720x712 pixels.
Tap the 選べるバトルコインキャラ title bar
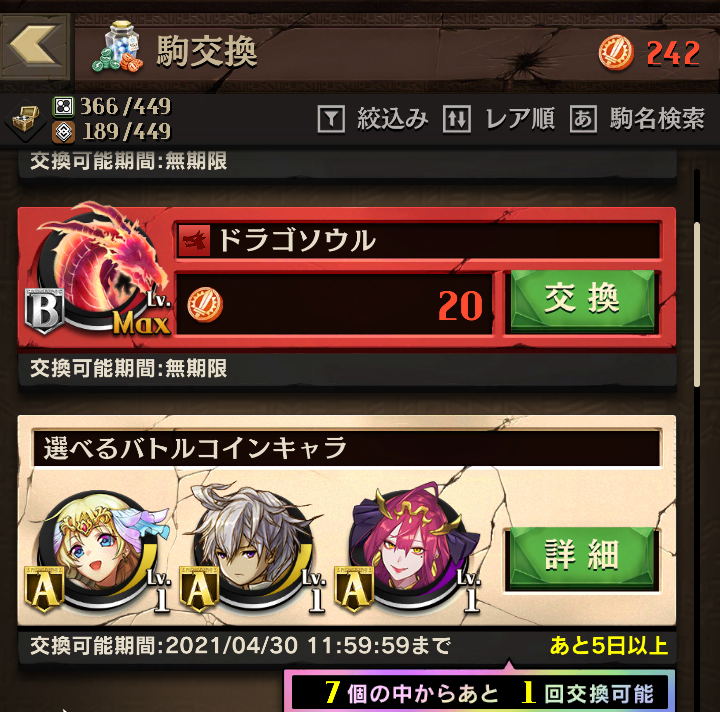[x=347, y=449]
